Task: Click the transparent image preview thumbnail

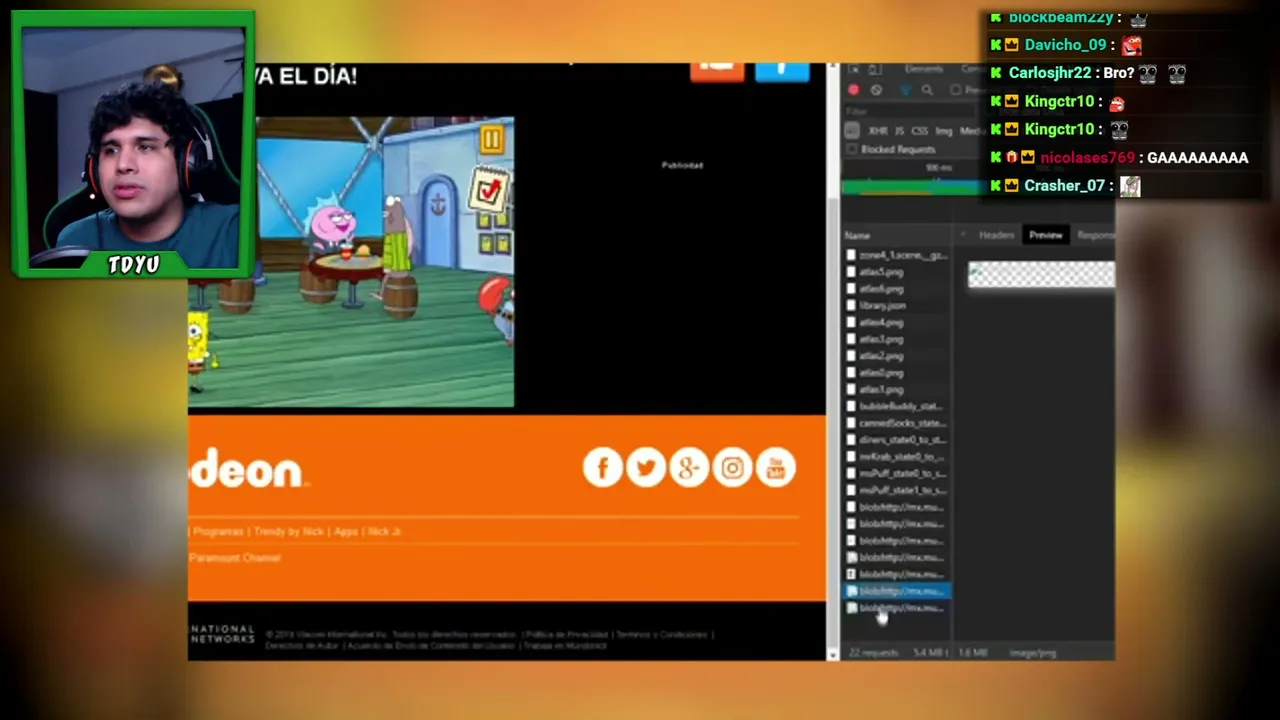Action: click(x=1041, y=275)
